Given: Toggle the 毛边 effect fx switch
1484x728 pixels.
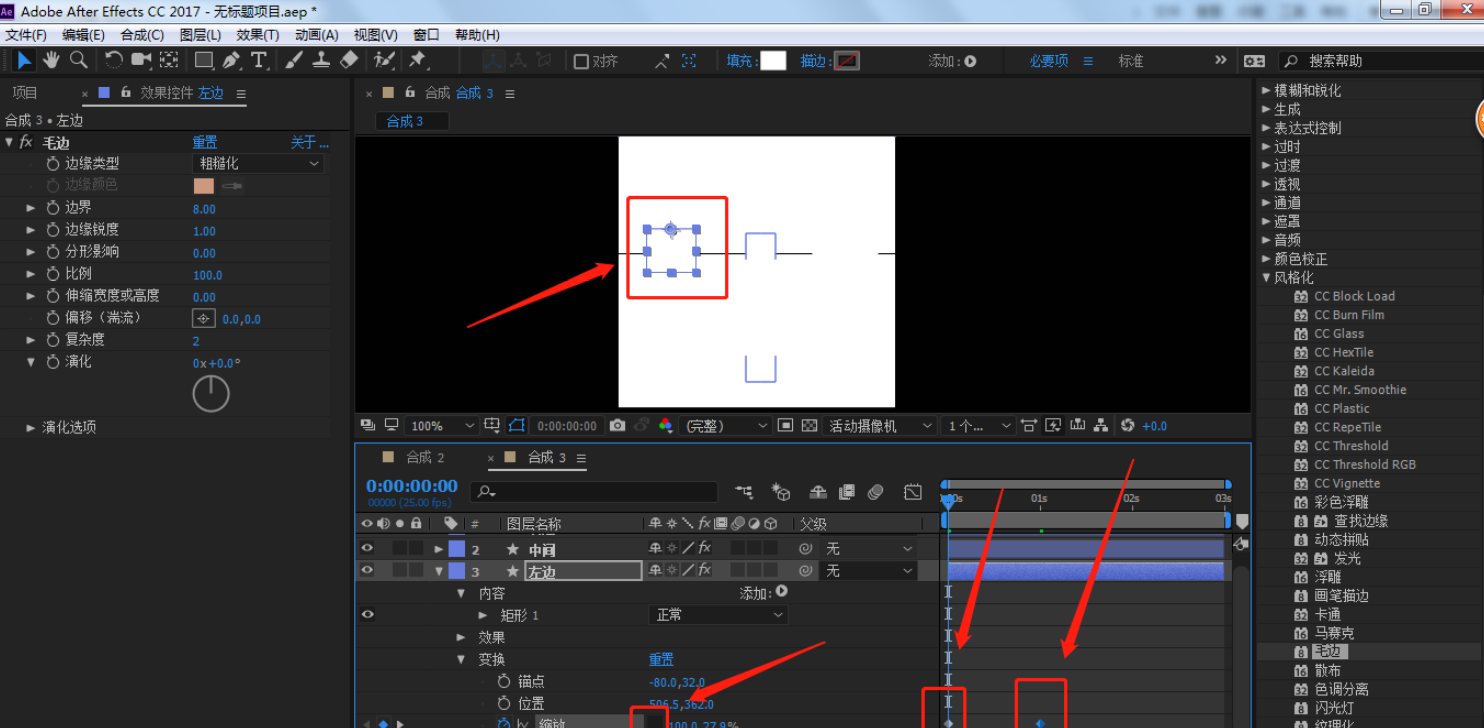Looking at the screenshot, I should (26, 143).
